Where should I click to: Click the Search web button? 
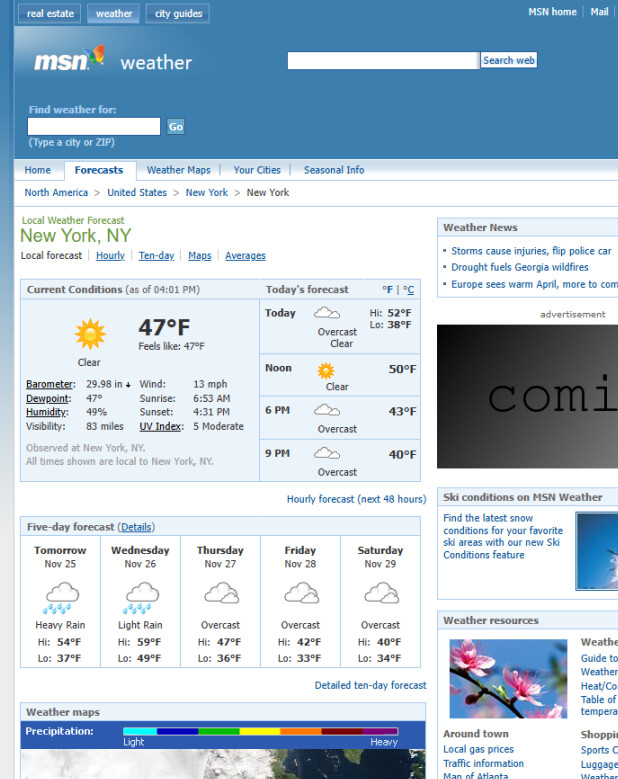point(509,60)
